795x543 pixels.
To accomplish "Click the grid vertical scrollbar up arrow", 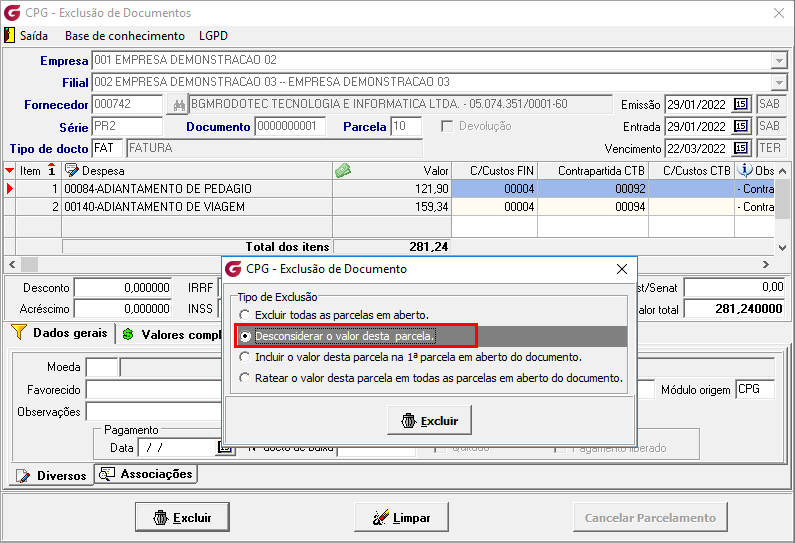I will click(782, 171).
